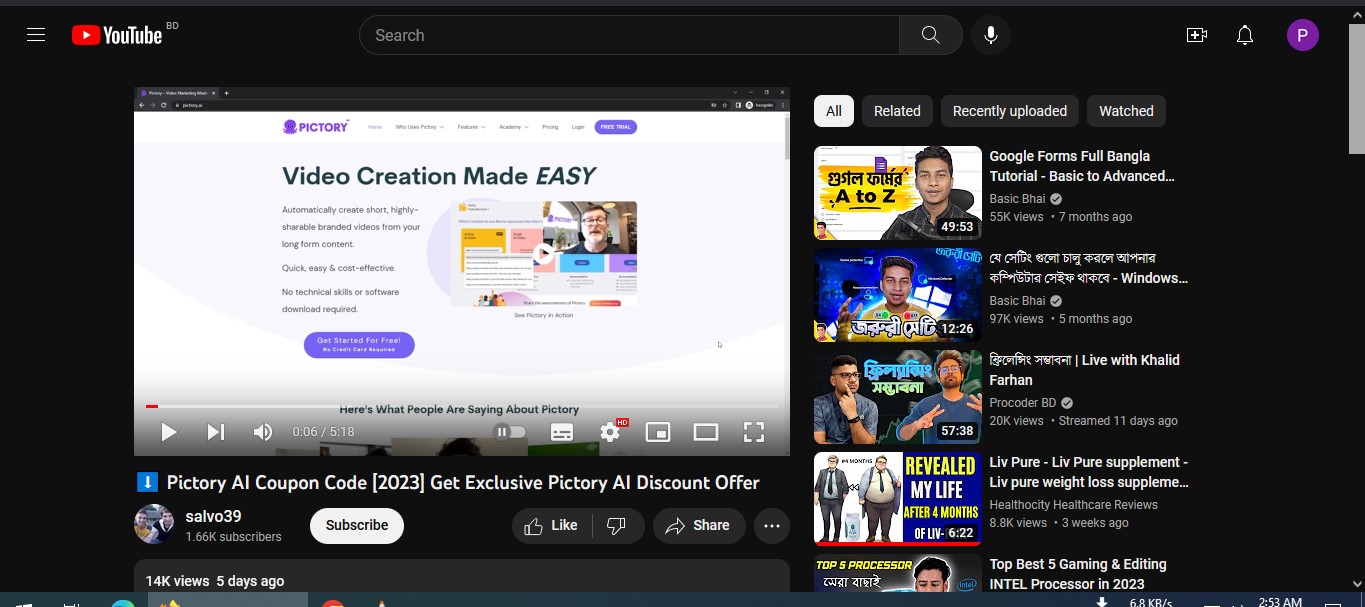Enter full screen mode

[754, 432]
